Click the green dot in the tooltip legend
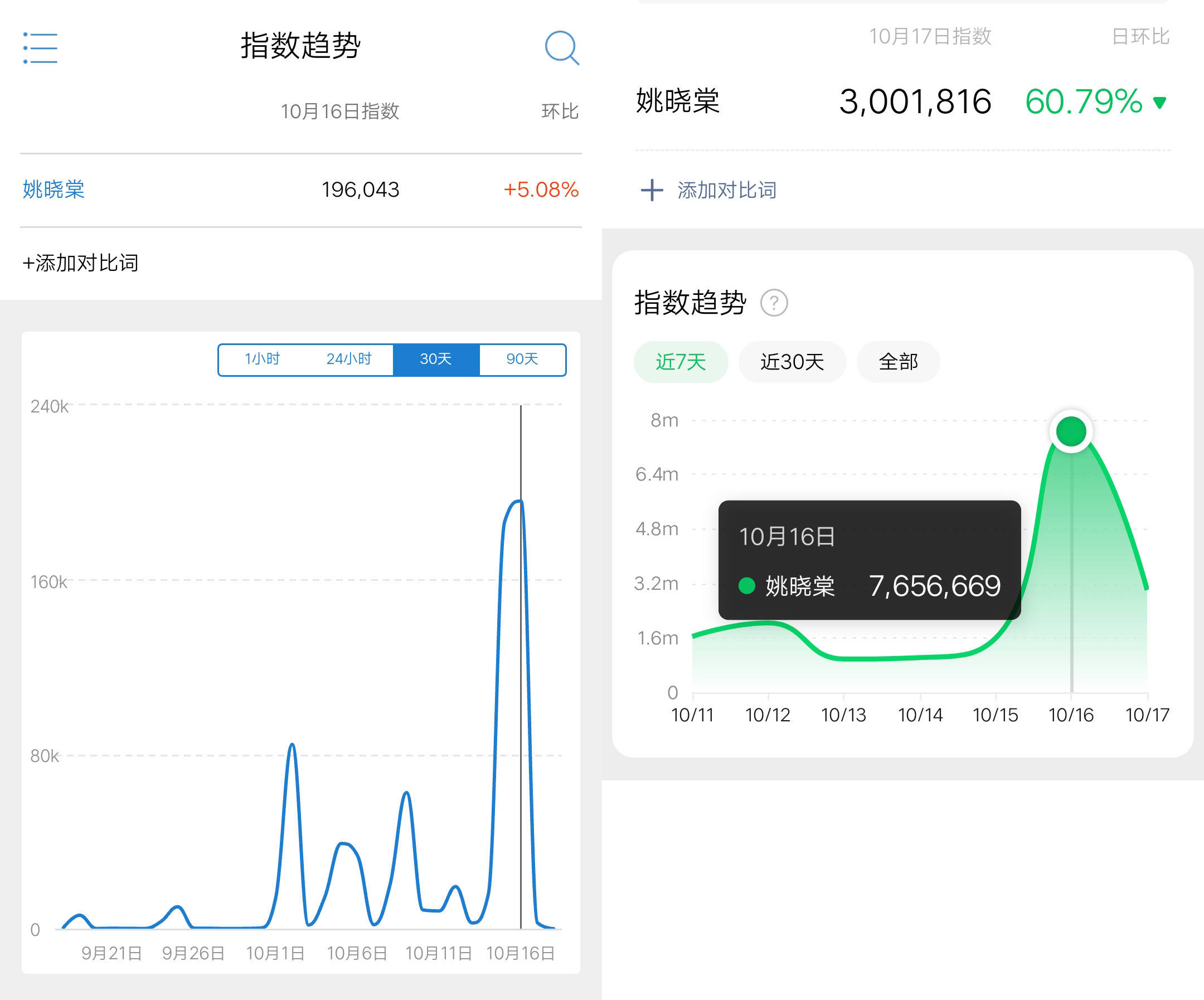Viewport: 1204px width, 1000px height. (747, 586)
